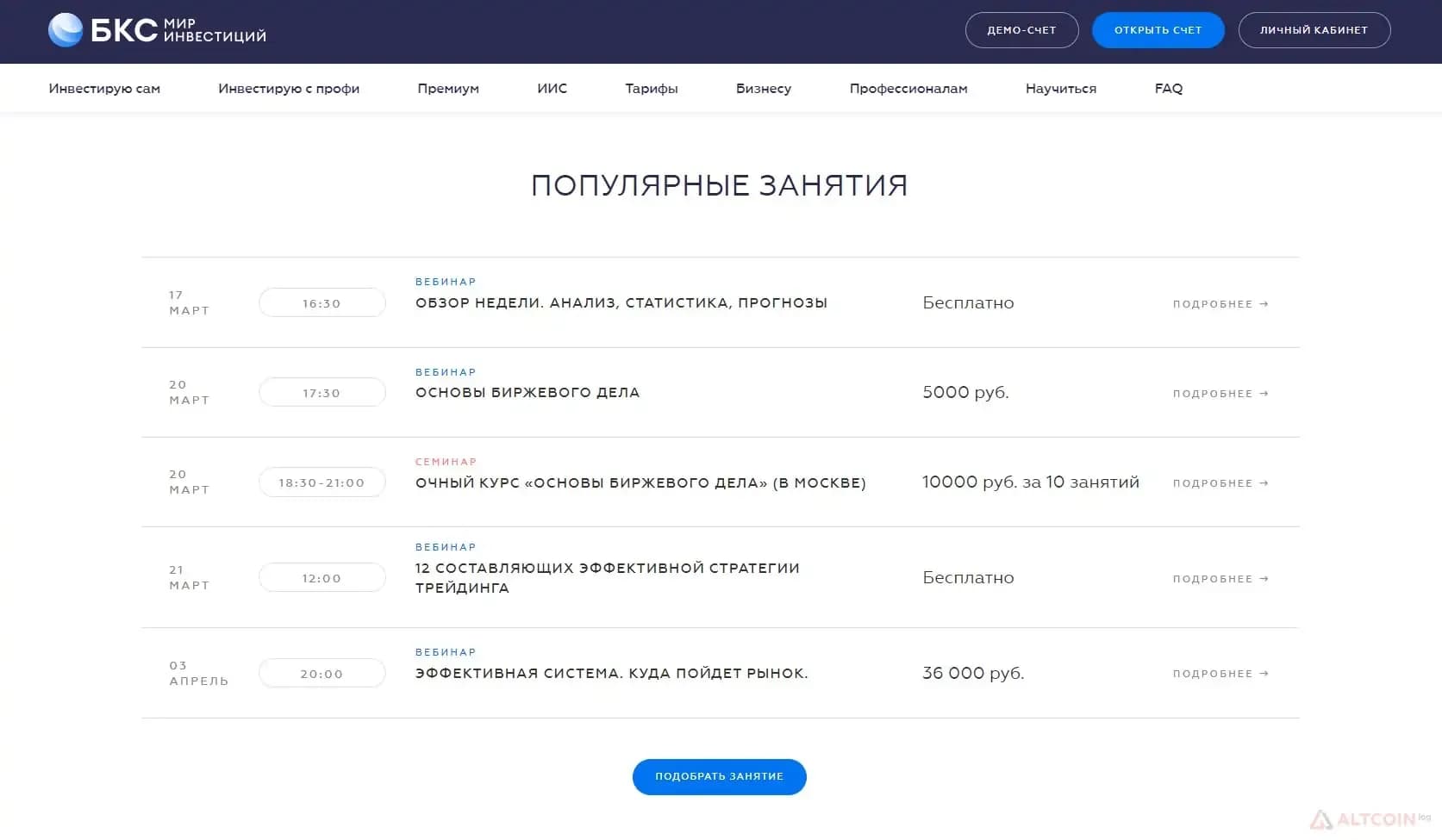The image size is (1442, 840).
Task: Open Эффективная система. Куда пойдет рынок
Action: point(612,674)
